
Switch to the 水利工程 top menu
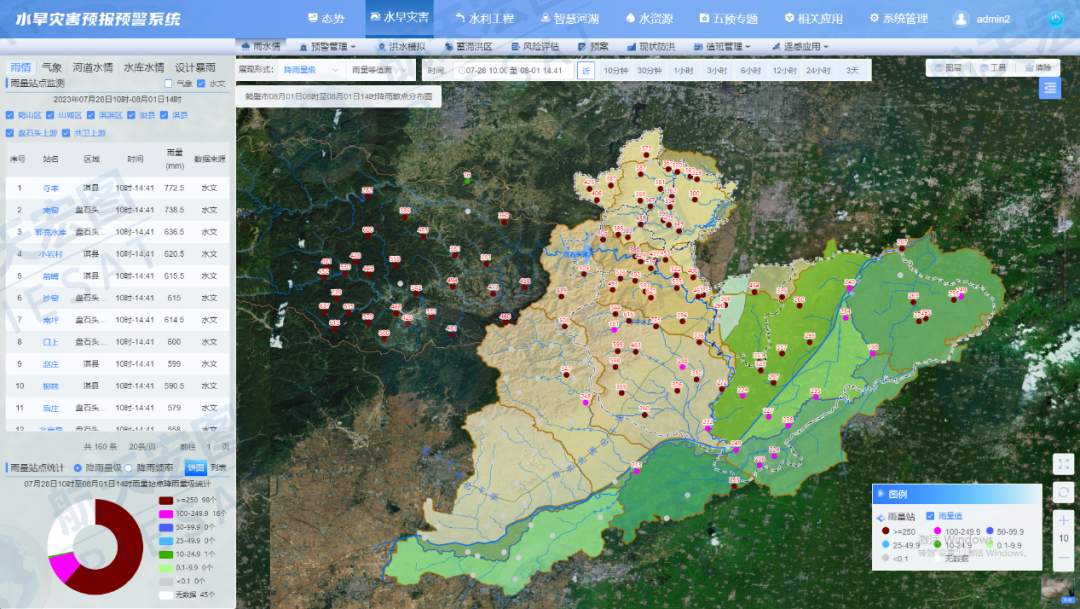[484, 19]
